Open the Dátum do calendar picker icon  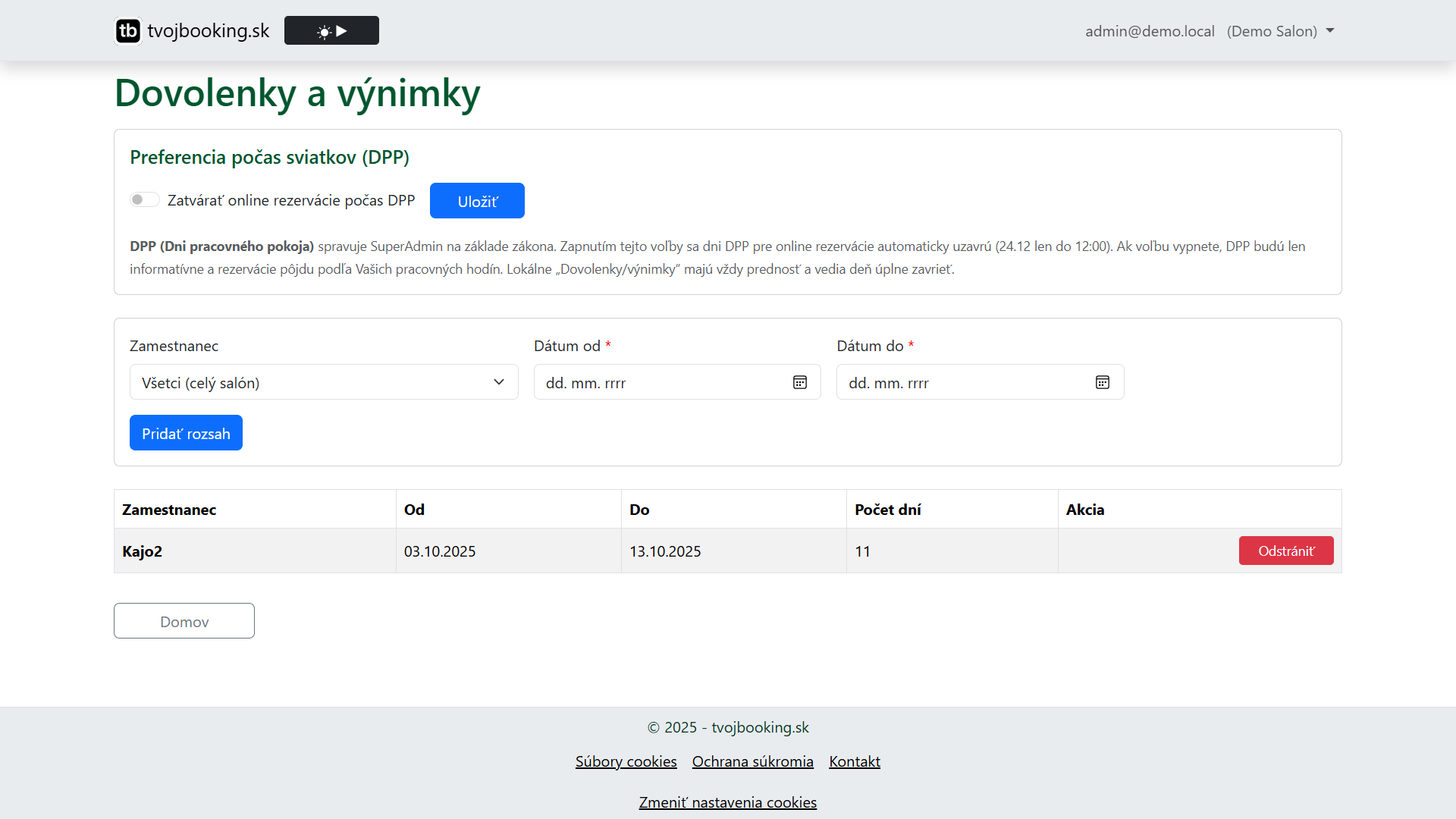[1102, 382]
